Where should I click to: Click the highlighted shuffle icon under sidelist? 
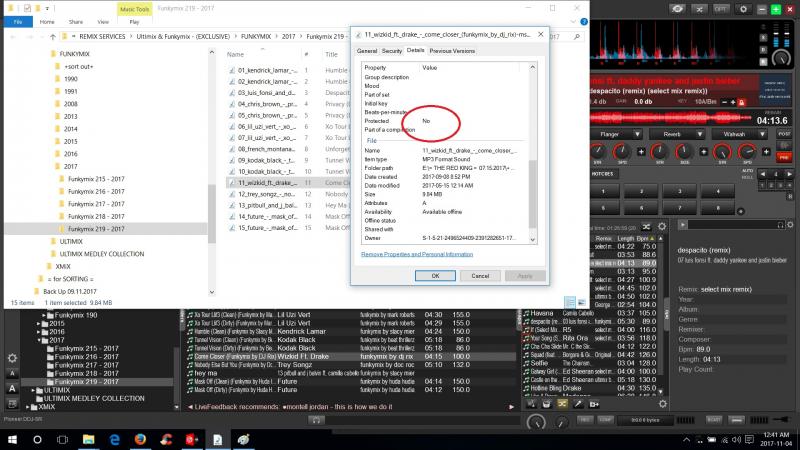click(562, 404)
